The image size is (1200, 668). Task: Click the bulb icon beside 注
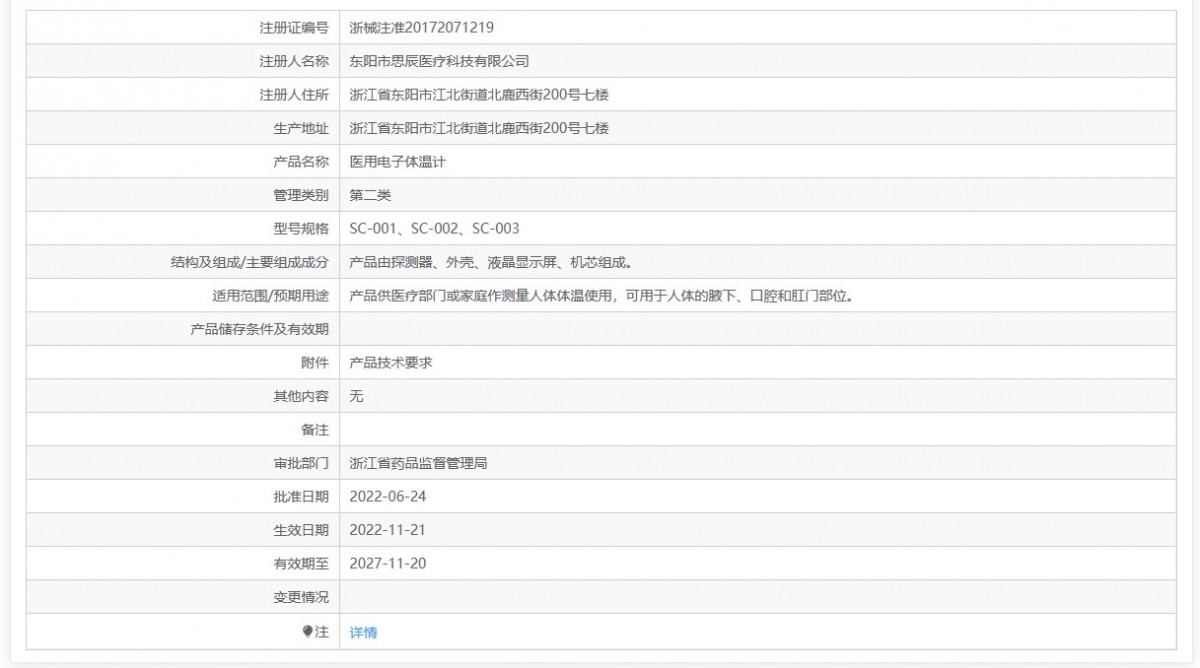[x=309, y=631]
